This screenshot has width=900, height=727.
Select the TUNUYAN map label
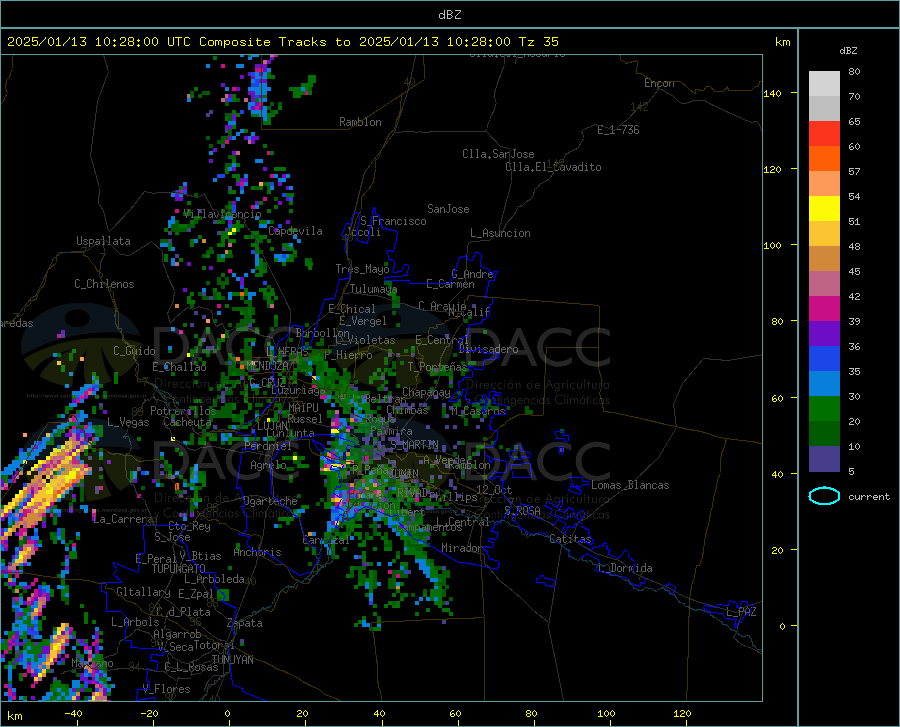[x=232, y=660]
